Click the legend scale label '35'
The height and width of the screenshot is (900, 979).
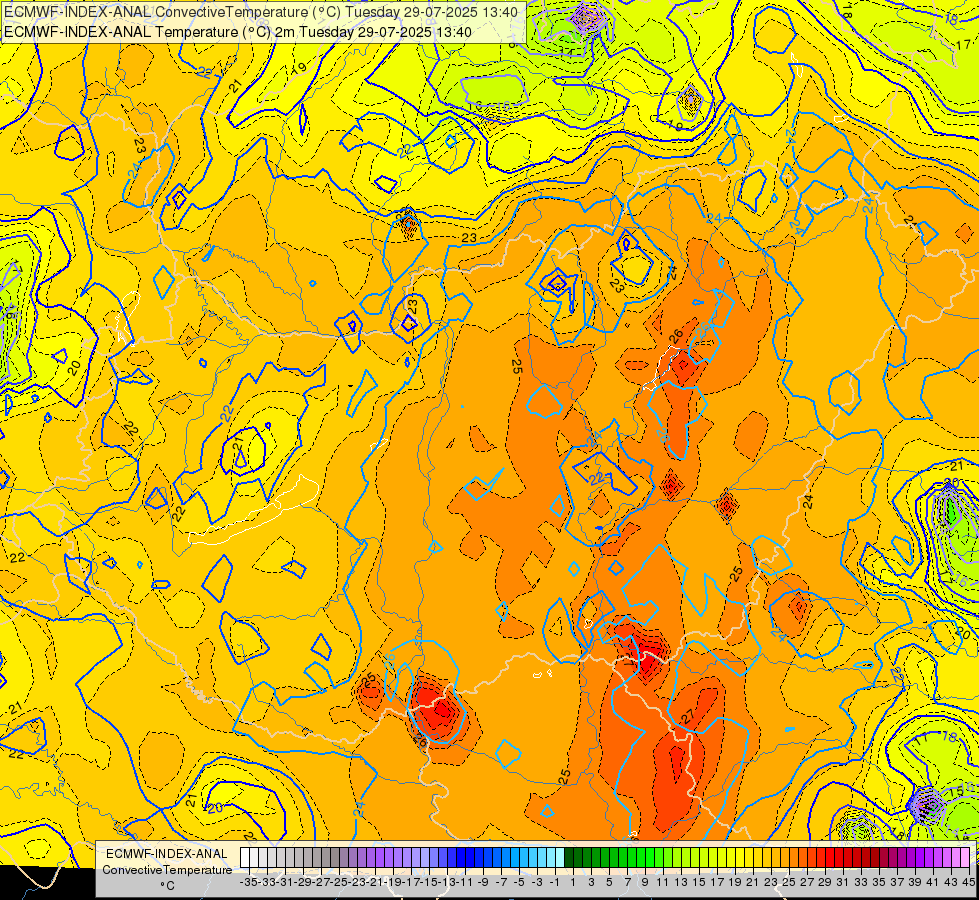[x=879, y=882]
